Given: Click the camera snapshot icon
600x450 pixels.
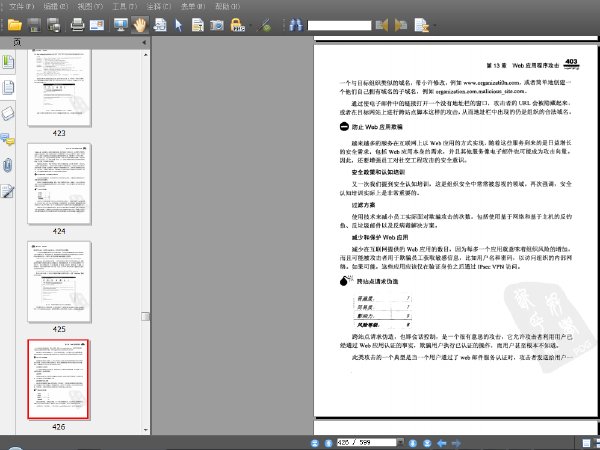Looking at the screenshot, I should (217, 25).
